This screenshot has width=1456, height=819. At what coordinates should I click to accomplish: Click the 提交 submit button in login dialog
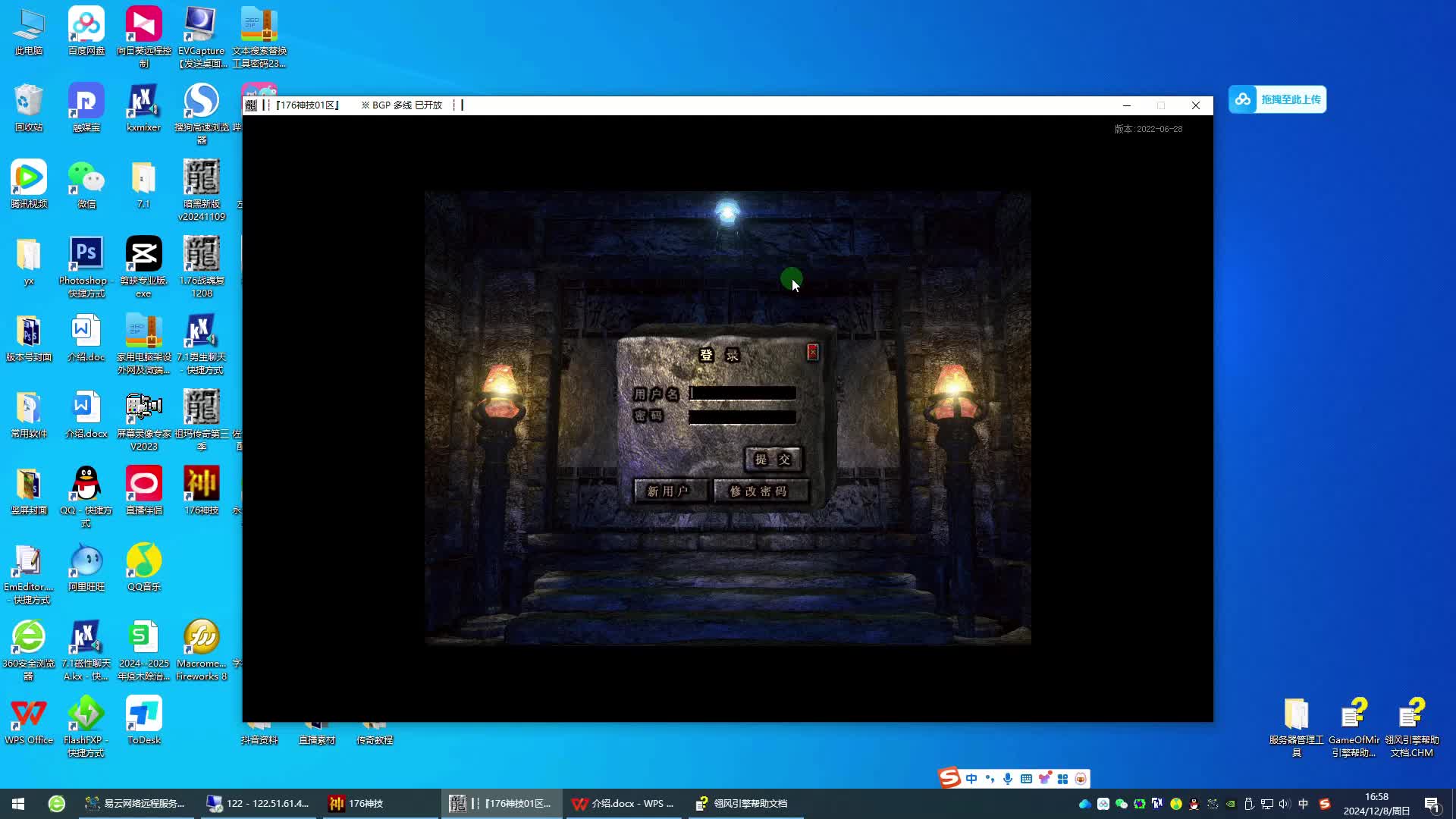pyautogui.click(x=773, y=459)
